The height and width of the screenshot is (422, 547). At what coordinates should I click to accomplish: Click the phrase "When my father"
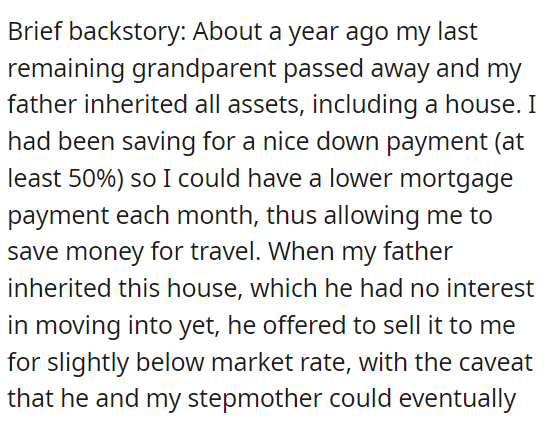click(360, 253)
